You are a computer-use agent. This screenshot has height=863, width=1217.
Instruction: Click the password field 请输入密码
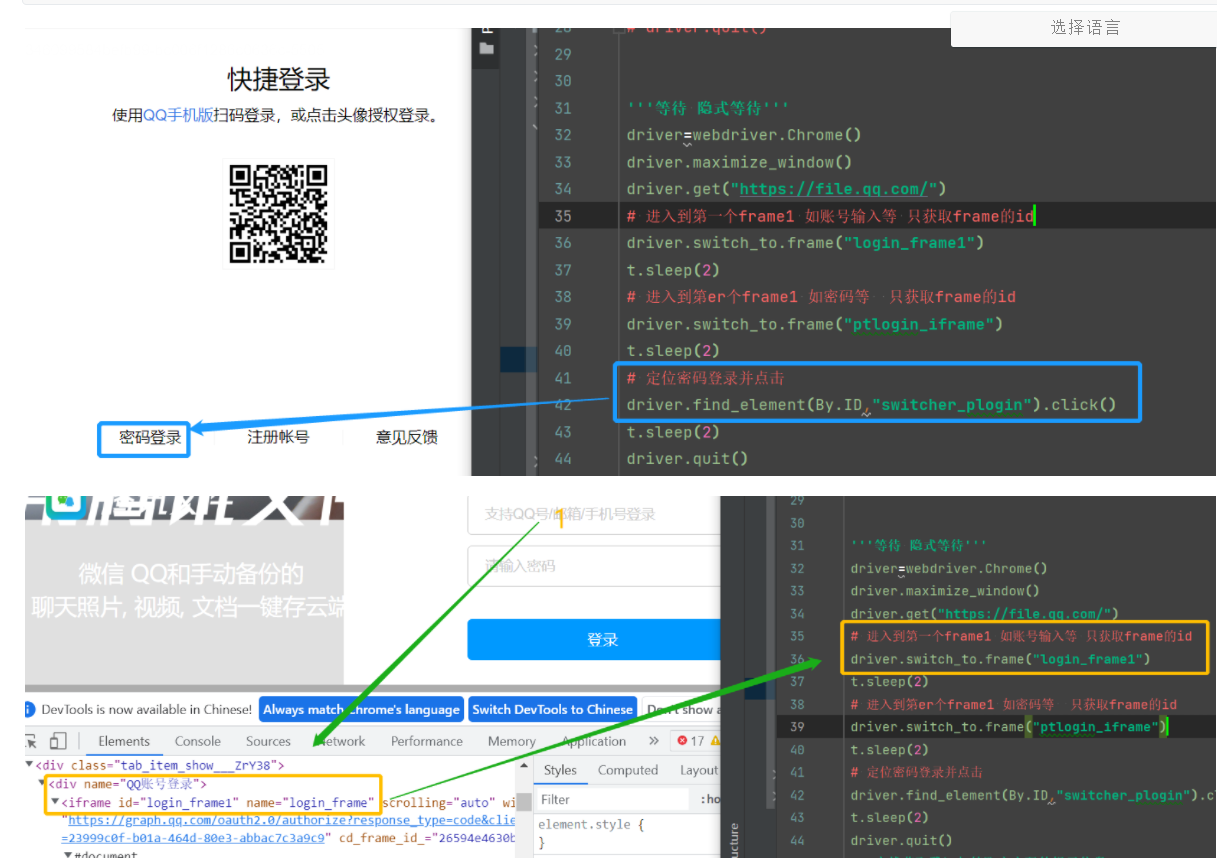593,566
